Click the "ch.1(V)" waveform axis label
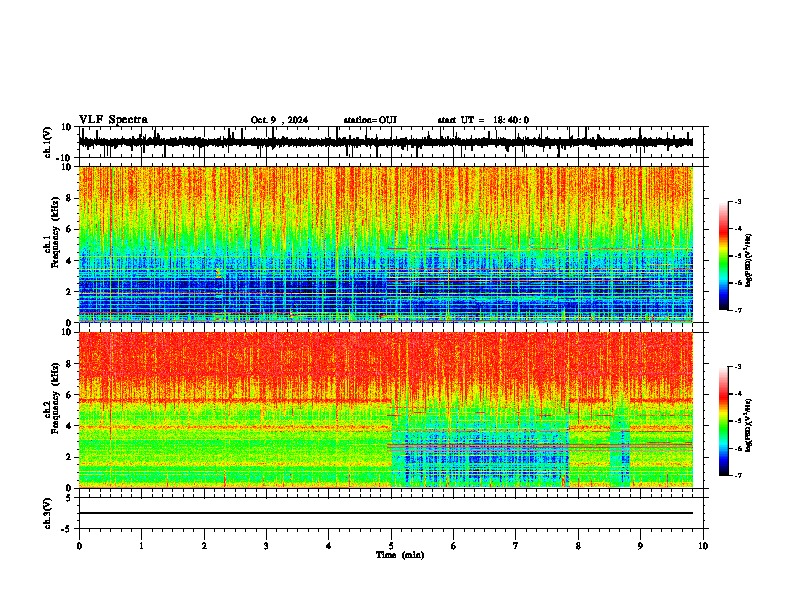 pyautogui.click(x=48, y=142)
